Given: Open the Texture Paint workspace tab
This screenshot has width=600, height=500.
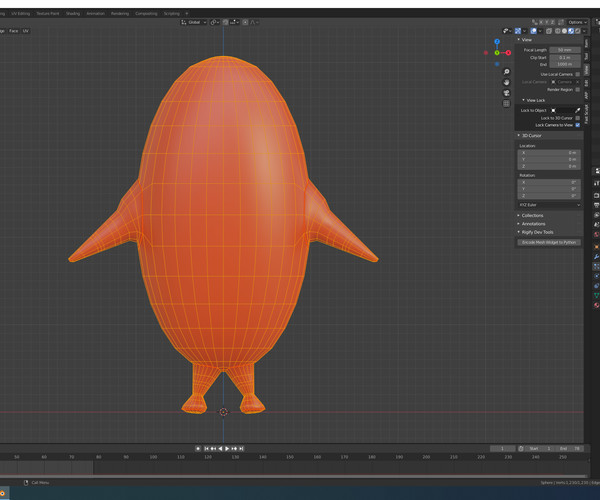Looking at the screenshot, I should [47, 14].
